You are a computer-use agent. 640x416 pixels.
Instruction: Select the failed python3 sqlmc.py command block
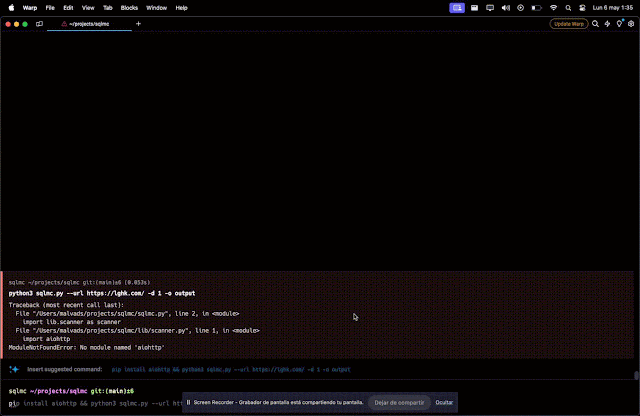(300, 320)
